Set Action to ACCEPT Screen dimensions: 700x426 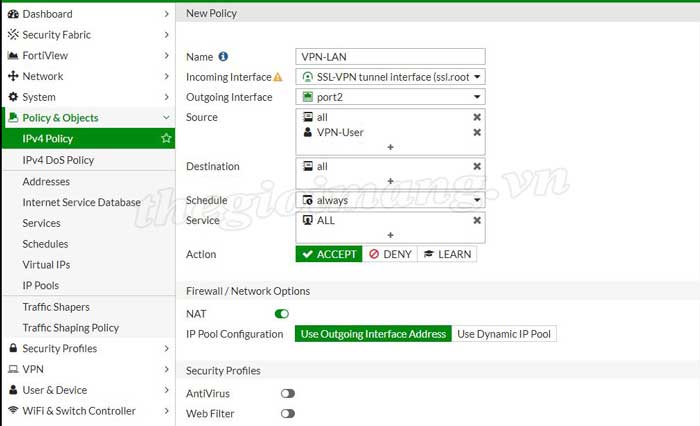click(329, 254)
